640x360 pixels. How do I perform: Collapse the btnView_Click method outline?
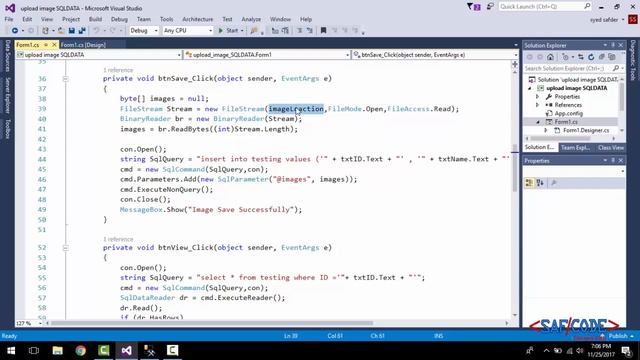tap(65, 247)
